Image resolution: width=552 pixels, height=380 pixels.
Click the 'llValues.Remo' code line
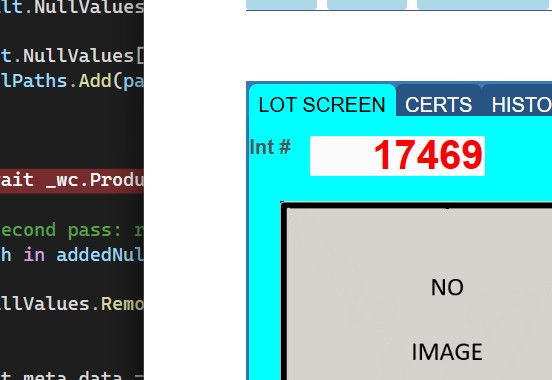(x=72, y=304)
